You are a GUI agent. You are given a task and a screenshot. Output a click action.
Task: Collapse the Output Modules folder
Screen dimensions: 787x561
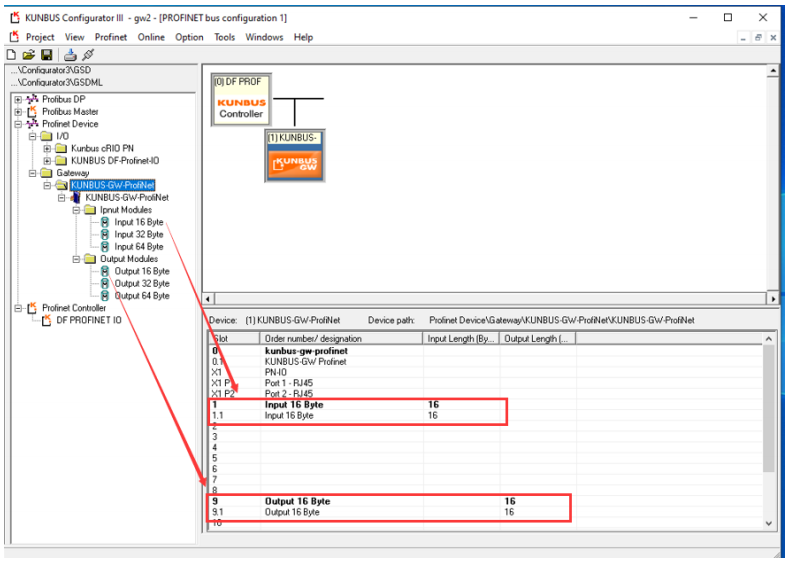pyautogui.click(x=76, y=259)
